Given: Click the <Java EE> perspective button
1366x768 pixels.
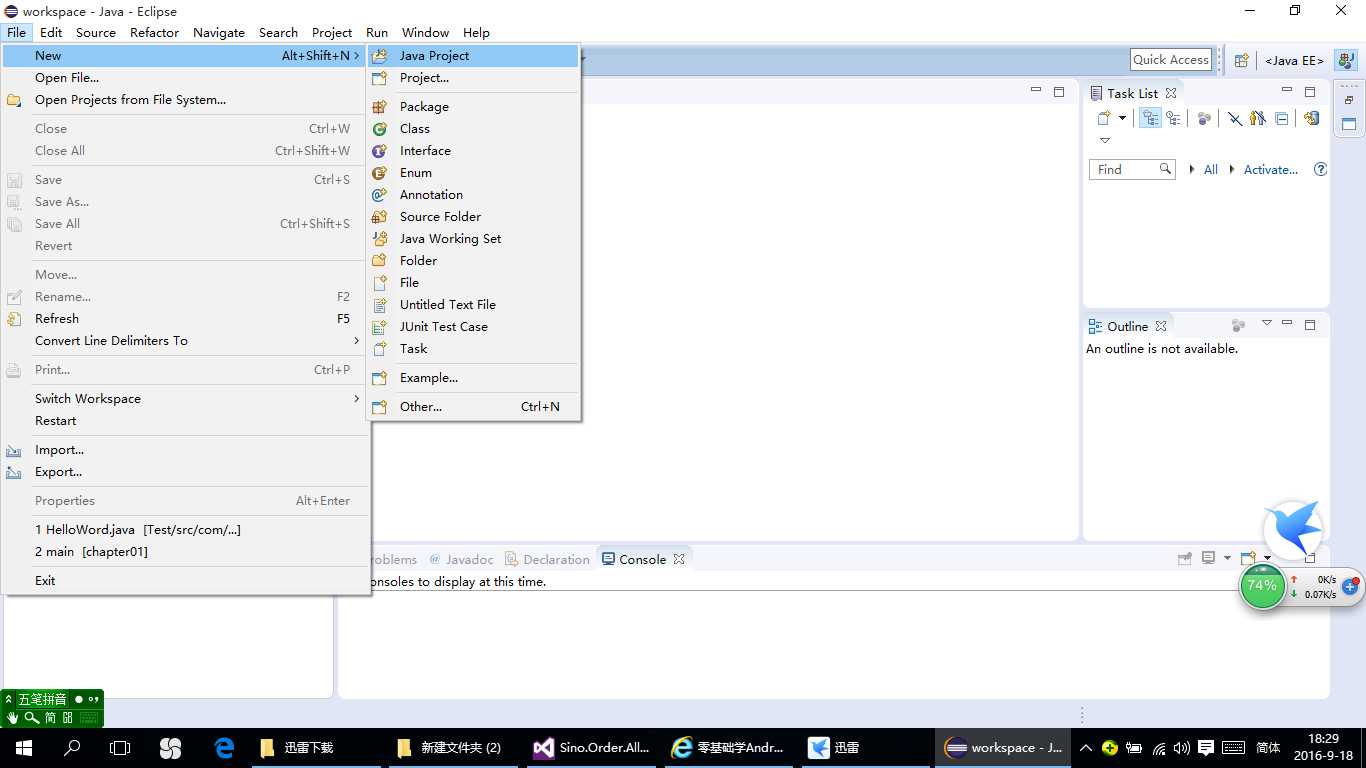Looking at the screenshot, I should [1294, 60].
